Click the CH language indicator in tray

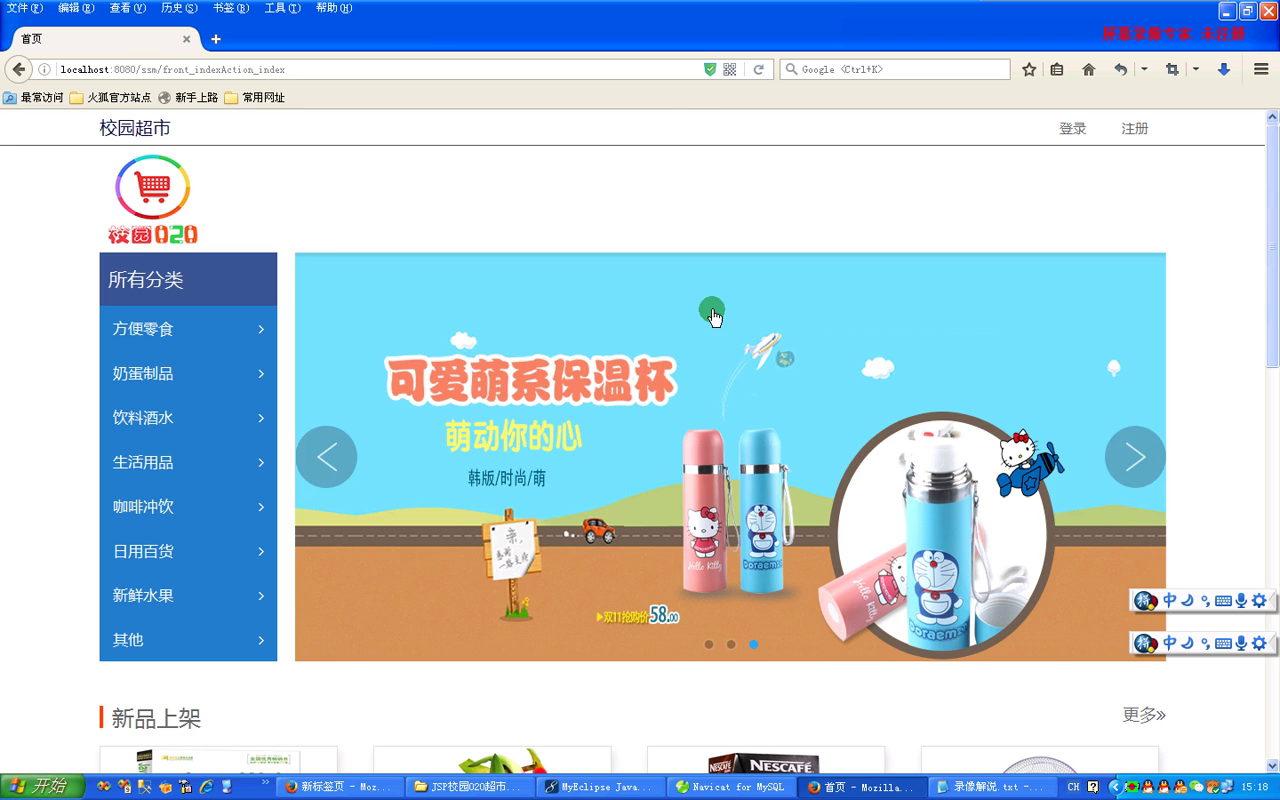click(x=1073, y=787)
